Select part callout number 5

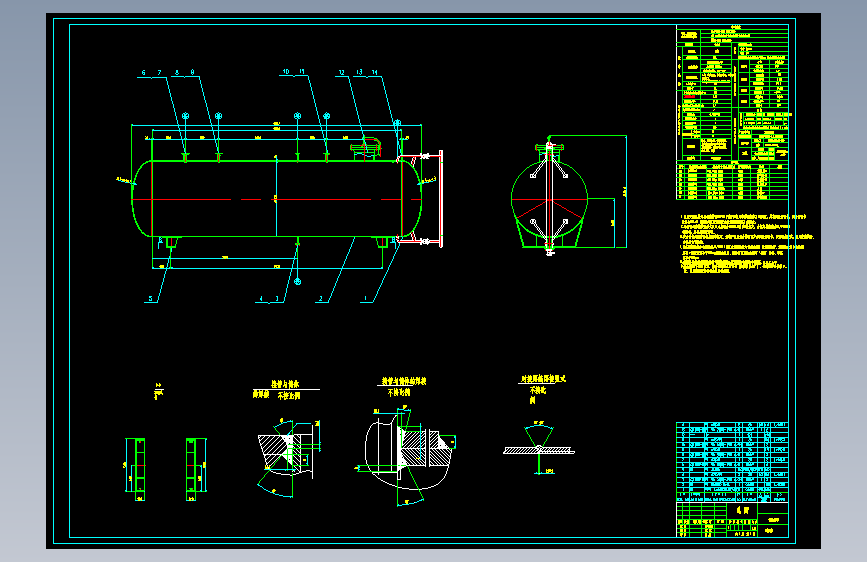[x=150, y=299]
